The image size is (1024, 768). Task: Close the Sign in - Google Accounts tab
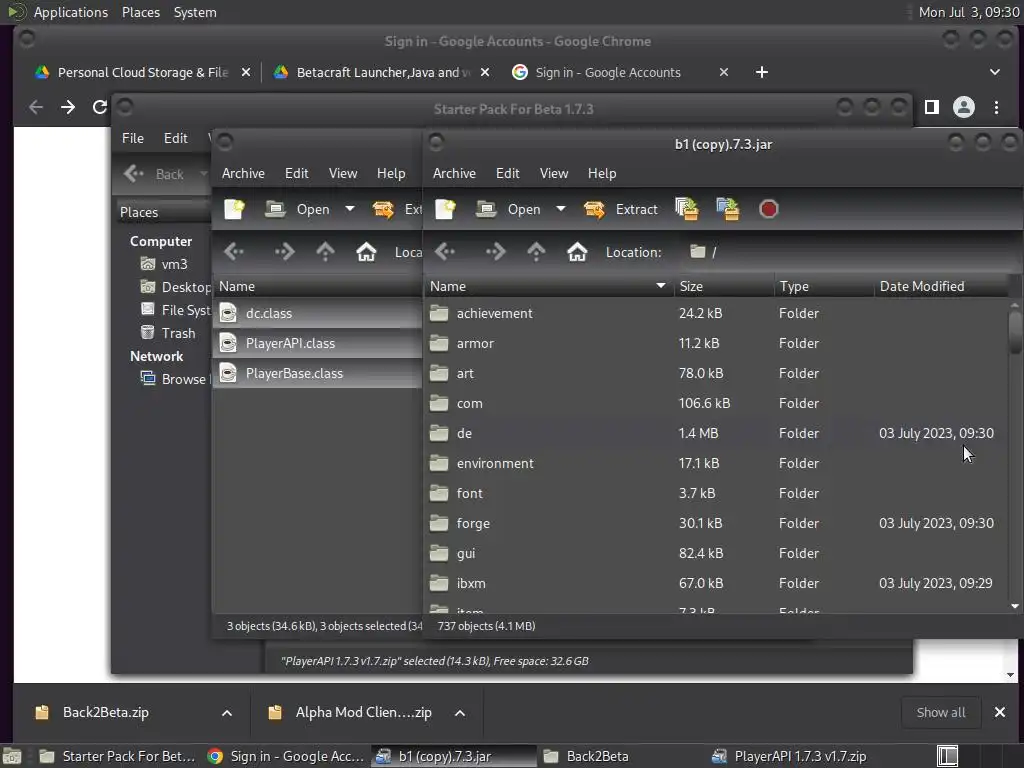tap(724, 72)
